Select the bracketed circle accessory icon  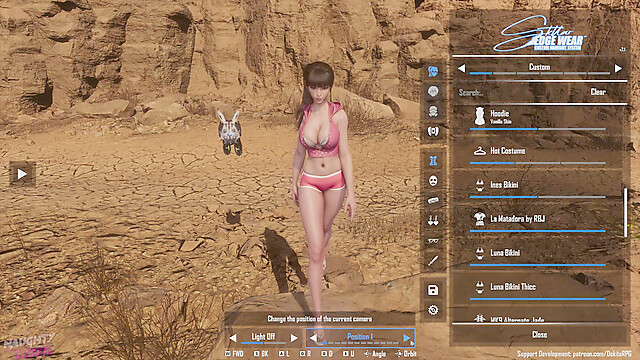coord(433,131)
